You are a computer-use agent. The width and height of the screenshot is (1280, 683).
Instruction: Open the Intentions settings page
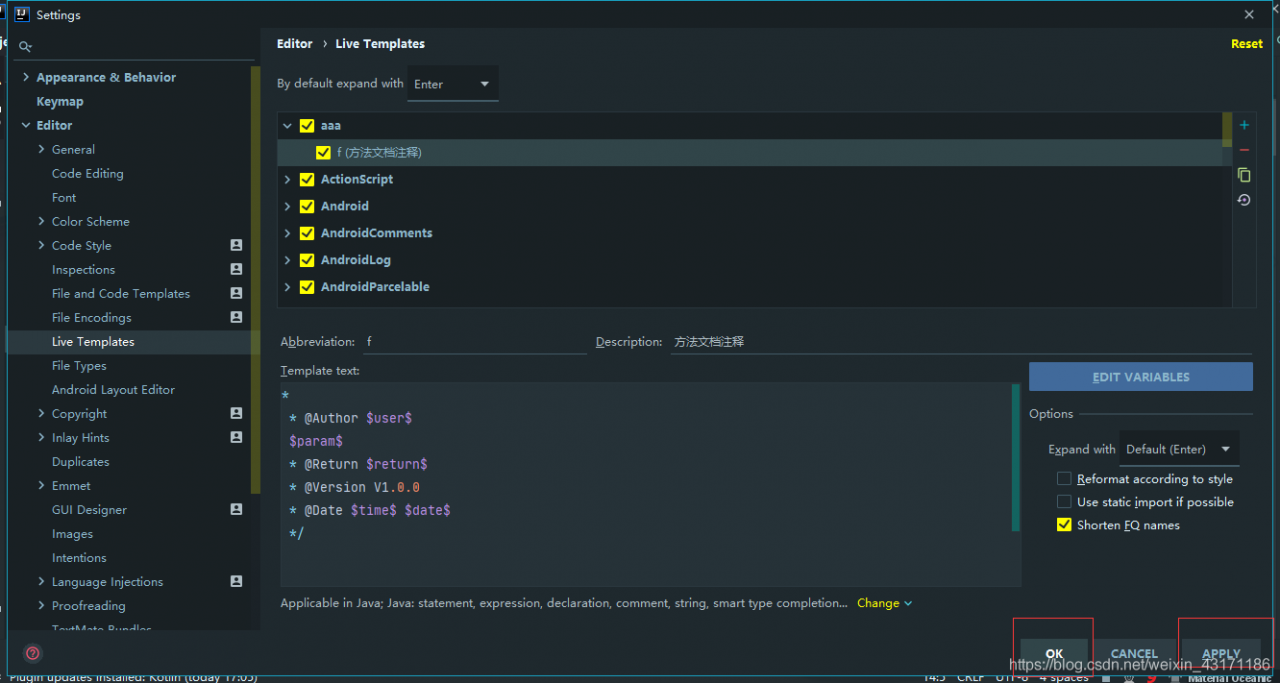[x=79, y=557]
